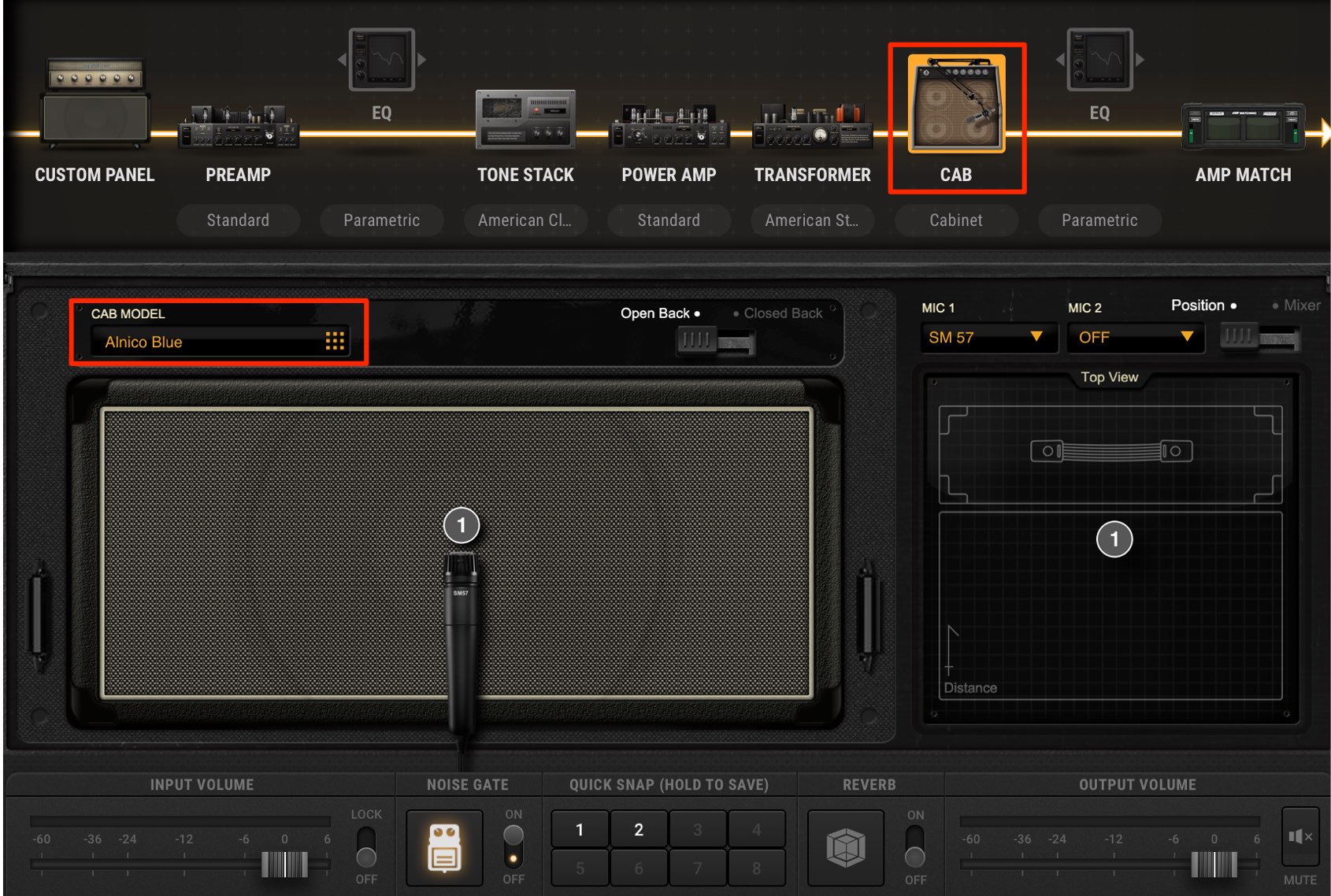Open the Cab Model Alnico Blue selector
The image size is (1331, 896).
click(220, 342)
